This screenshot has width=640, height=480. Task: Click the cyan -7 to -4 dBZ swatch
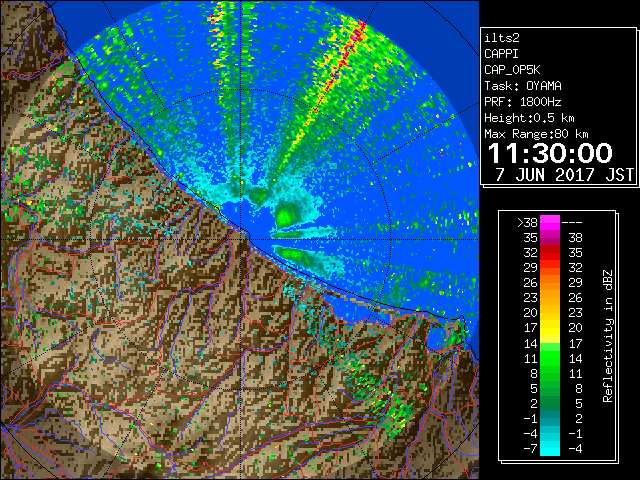(x=550, y=448)
